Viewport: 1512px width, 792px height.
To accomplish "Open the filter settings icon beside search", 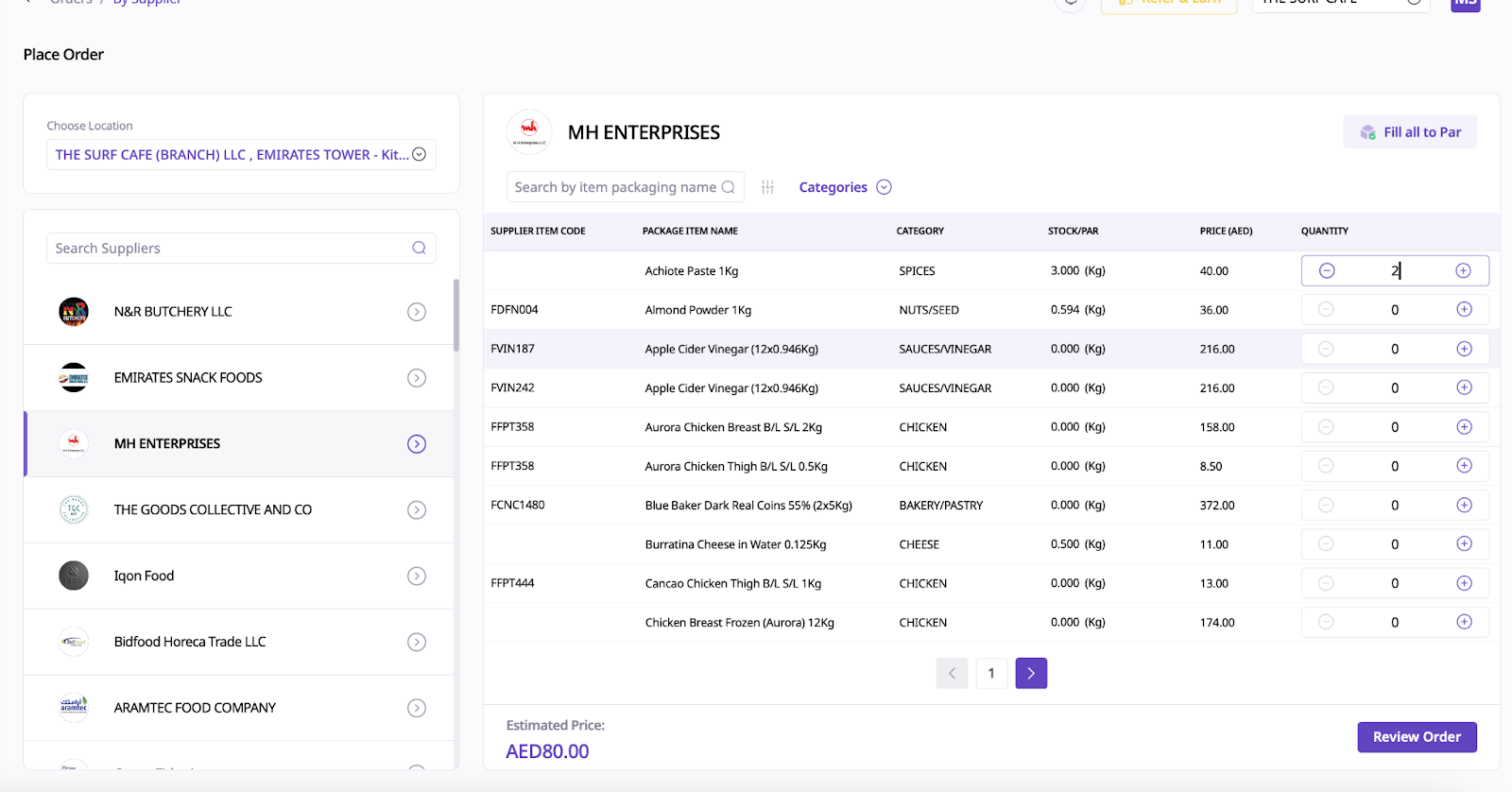I will click(767, 187).
